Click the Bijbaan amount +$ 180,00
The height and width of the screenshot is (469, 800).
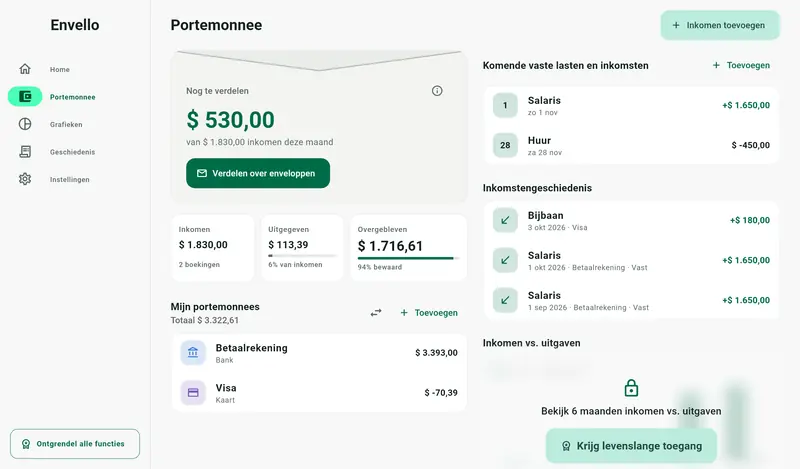749,220
